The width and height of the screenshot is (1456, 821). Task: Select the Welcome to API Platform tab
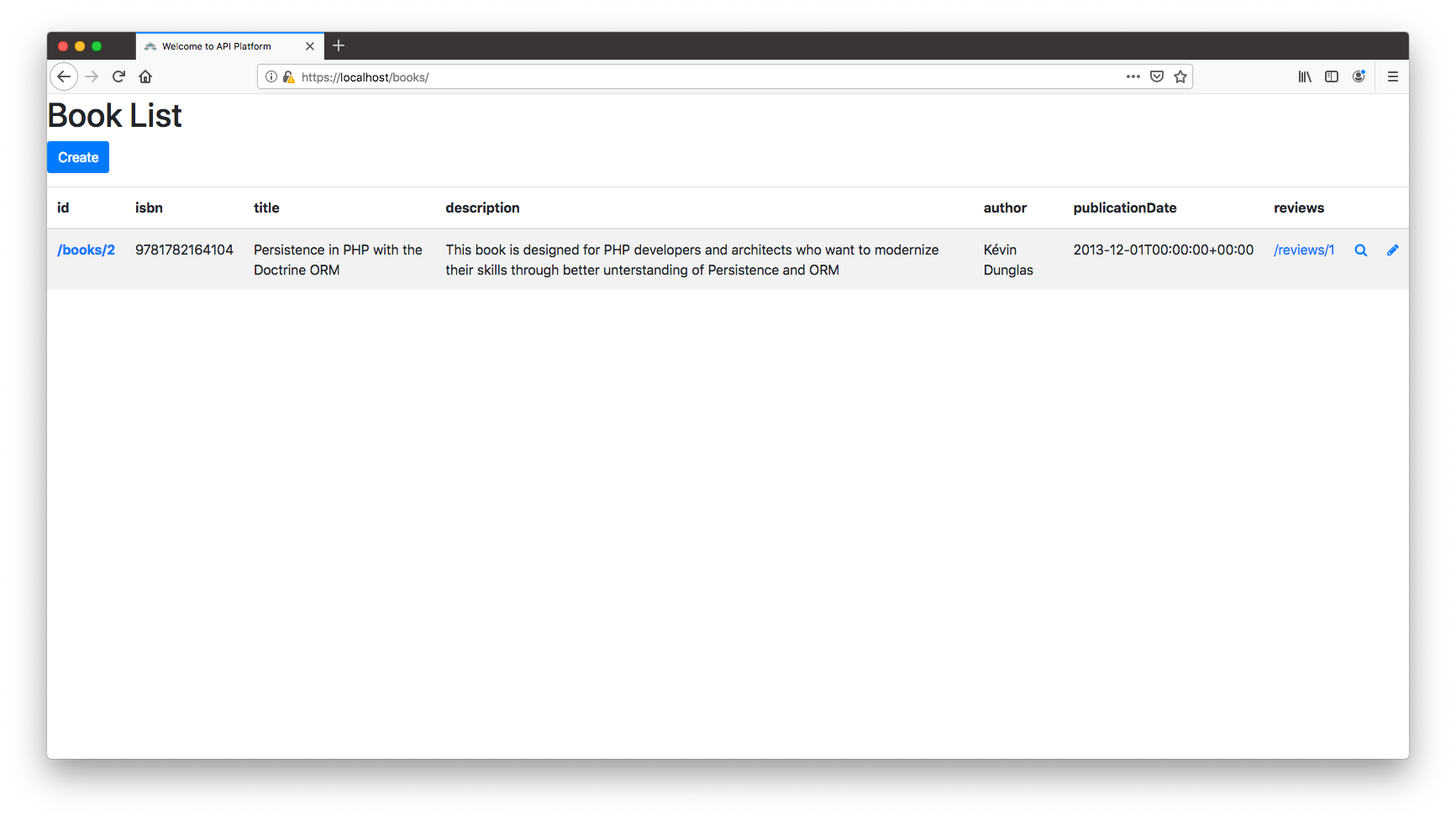click(229, 46)
